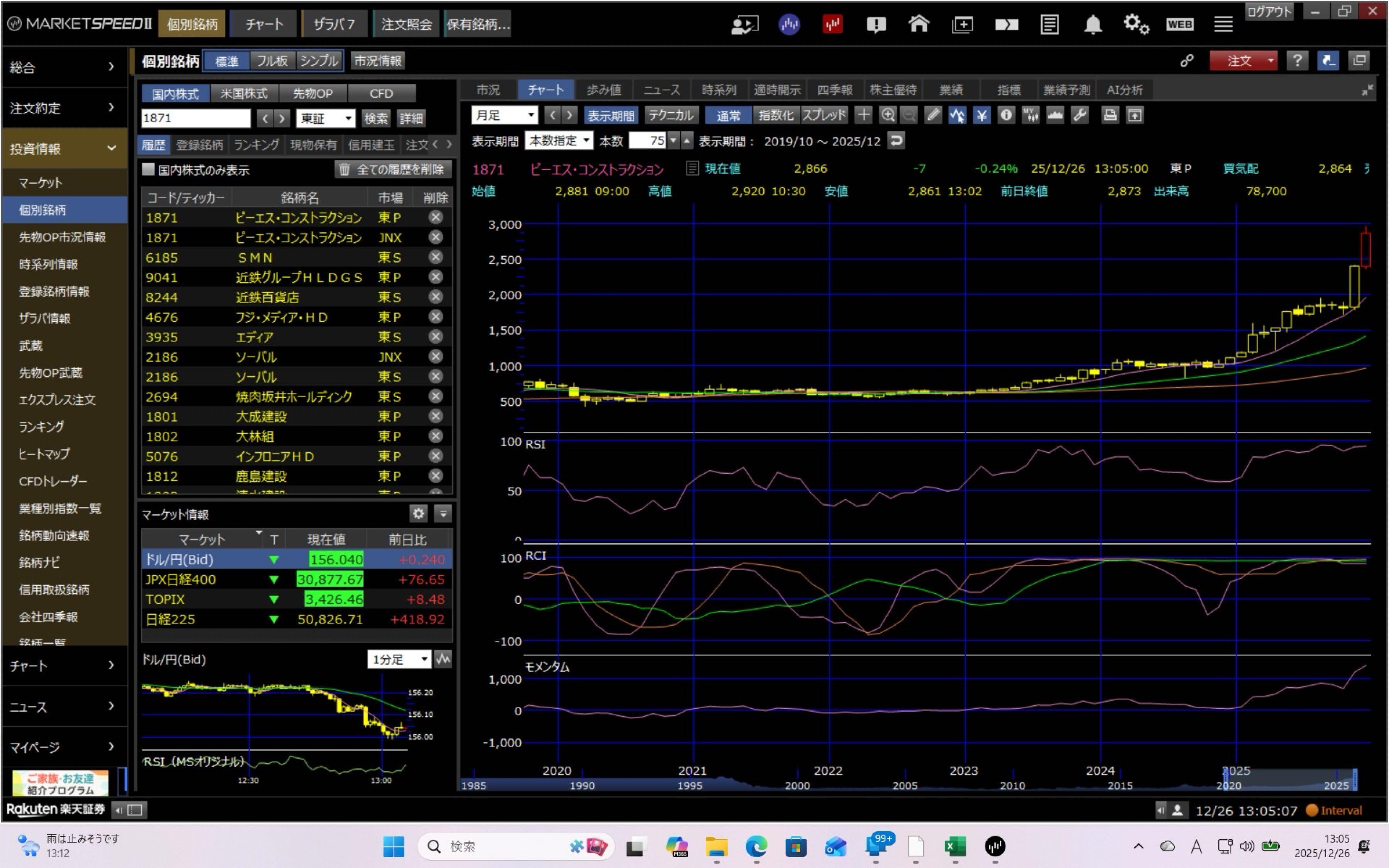Open the 月足 timeframe dropdown
This screenshot has width=1389, height=868.
(505, 115)
